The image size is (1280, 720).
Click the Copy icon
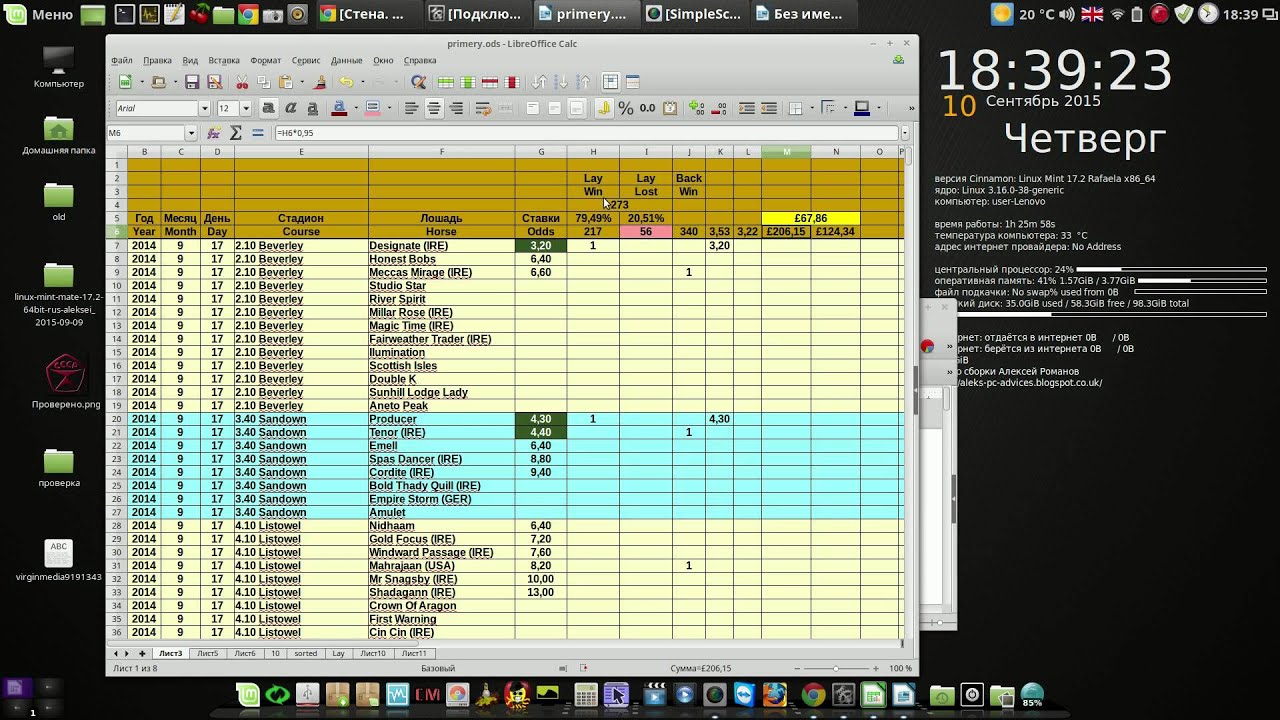tap(264, 82)
